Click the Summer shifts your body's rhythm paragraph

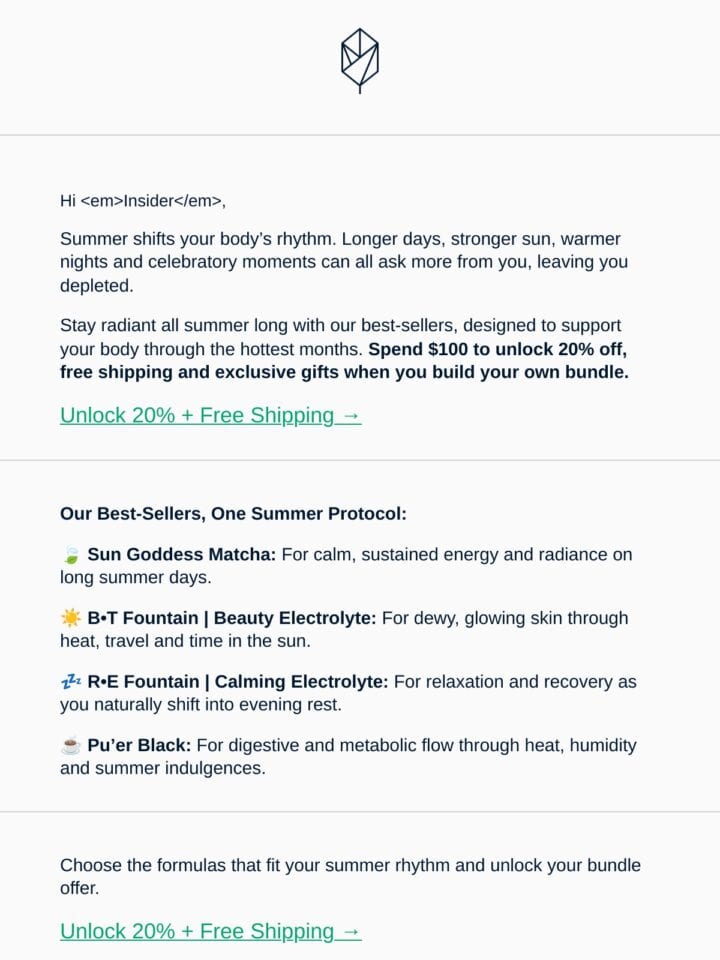(x=344, y=262)
